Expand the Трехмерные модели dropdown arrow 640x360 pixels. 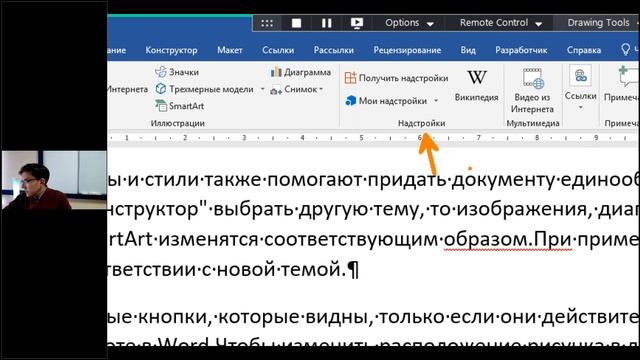click(262, 89)
